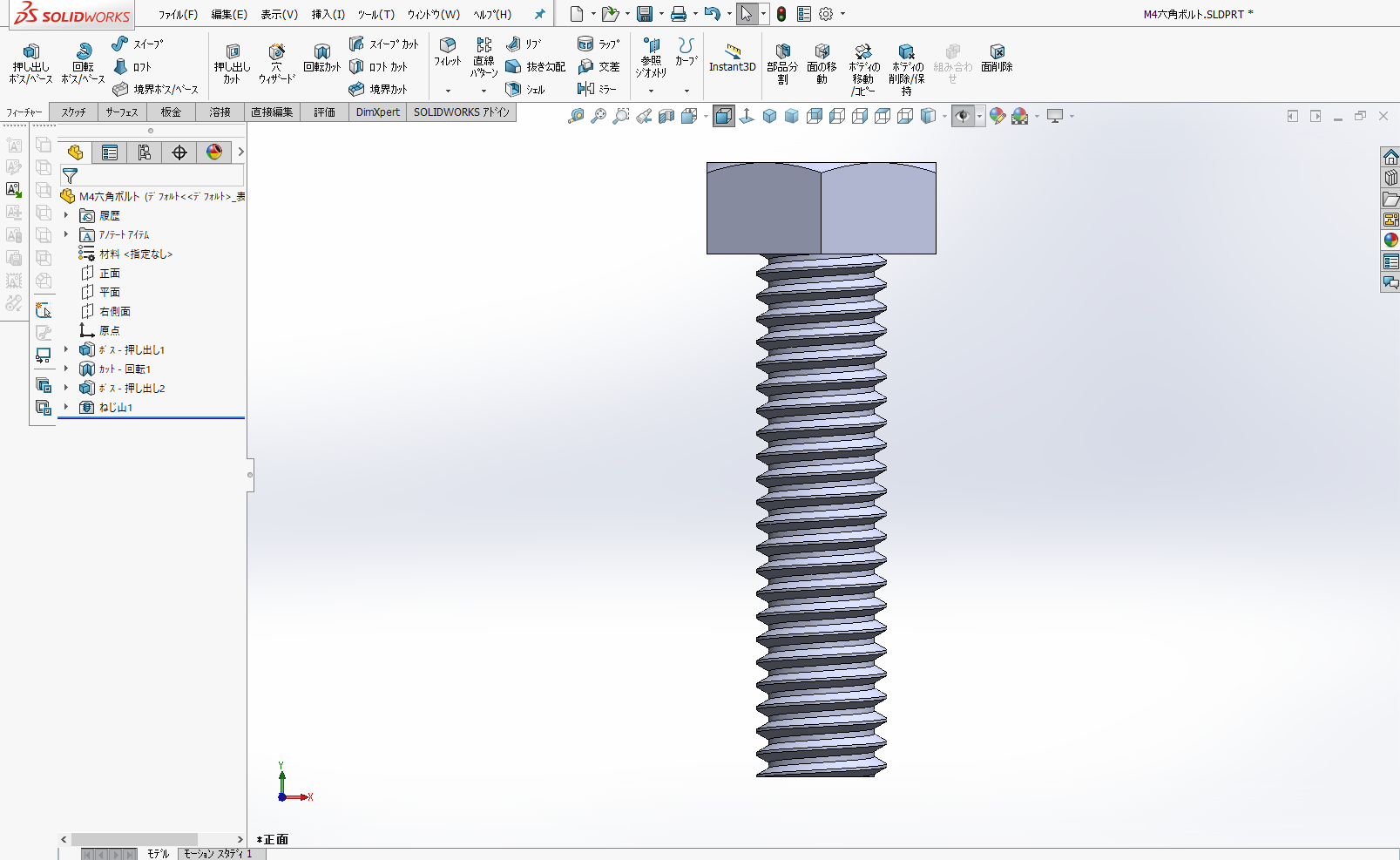Image resolution: width=1400 pixels, height=860 pixels.
Task: Toggle Instant3D mode
Action: (x=732, y=58)
